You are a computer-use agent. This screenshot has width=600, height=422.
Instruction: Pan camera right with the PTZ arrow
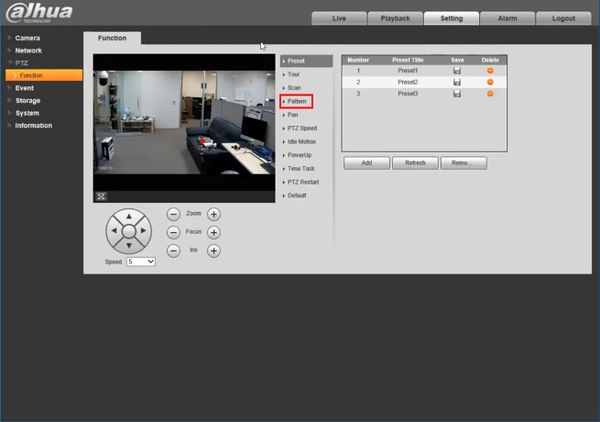[143, 231]
